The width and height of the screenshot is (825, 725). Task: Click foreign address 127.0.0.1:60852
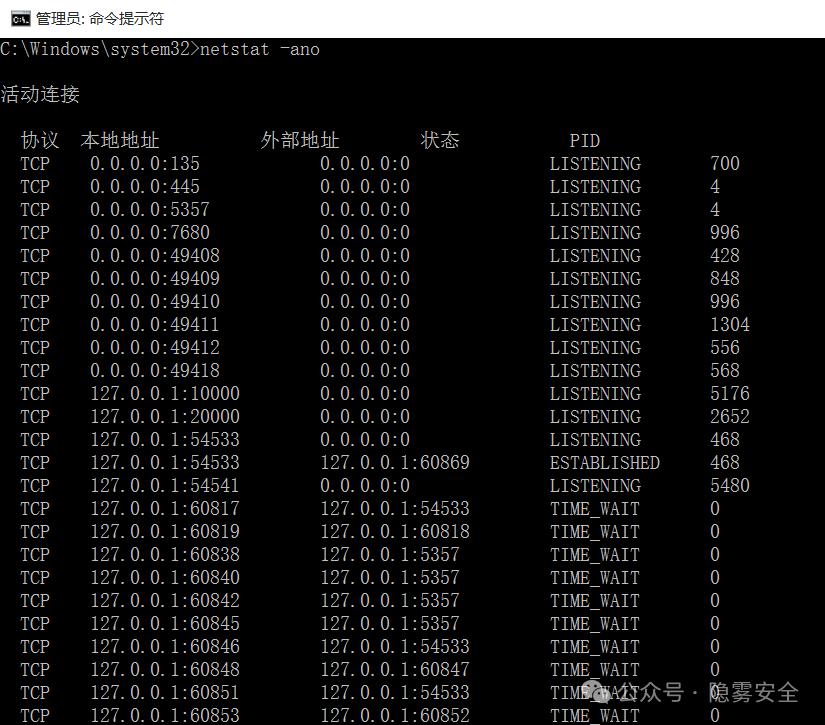coord(395,716)
